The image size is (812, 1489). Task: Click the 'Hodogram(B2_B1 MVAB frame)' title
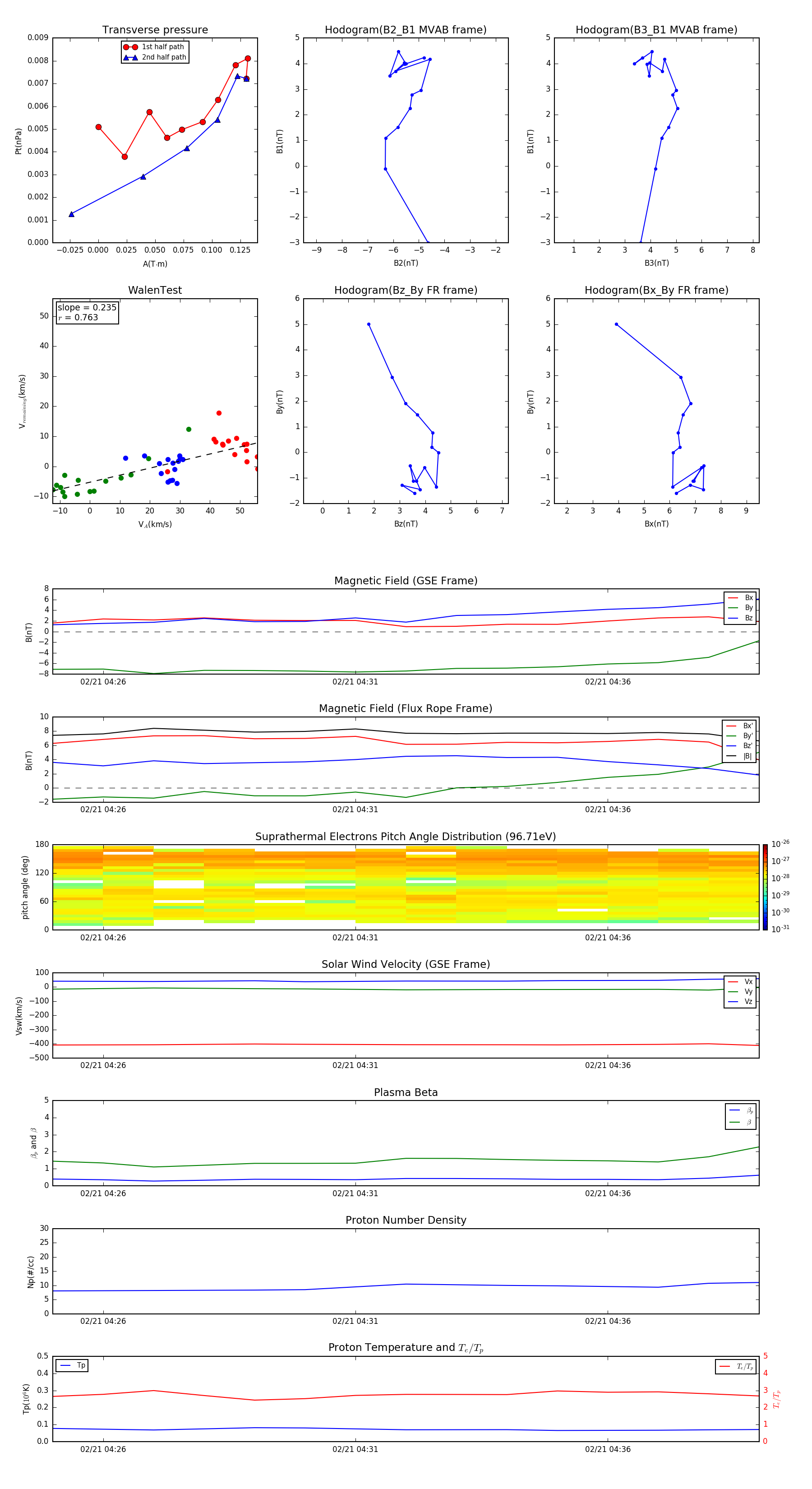(406, 30)
